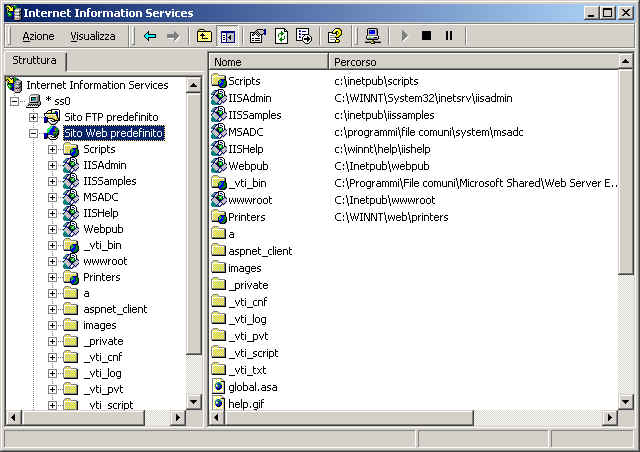Click Webpub icon in list
The height and width of the screenshot is (452, 640).
point(219,166)
